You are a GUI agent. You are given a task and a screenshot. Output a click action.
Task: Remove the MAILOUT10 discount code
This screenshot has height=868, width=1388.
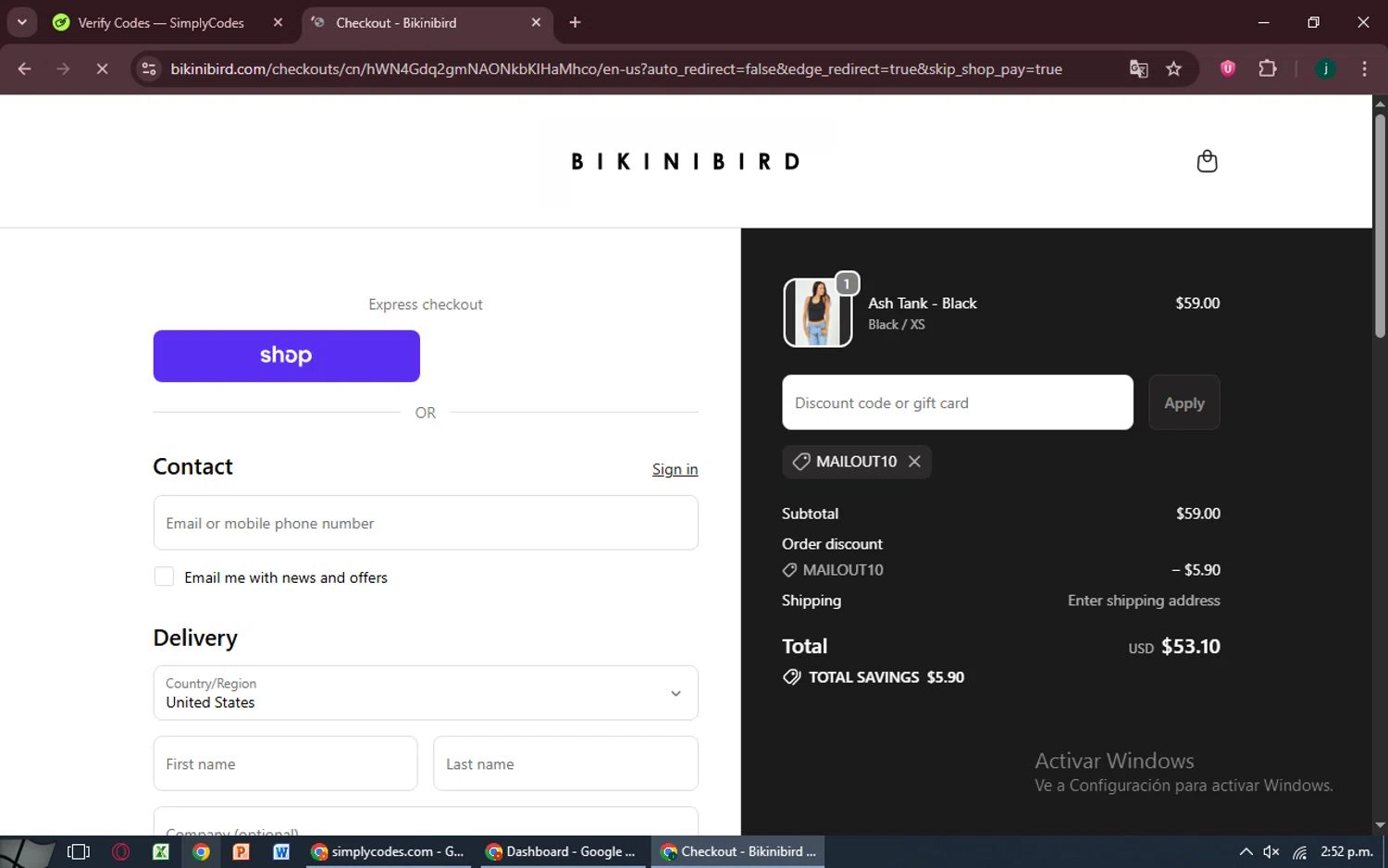click(x=914, y=462)
